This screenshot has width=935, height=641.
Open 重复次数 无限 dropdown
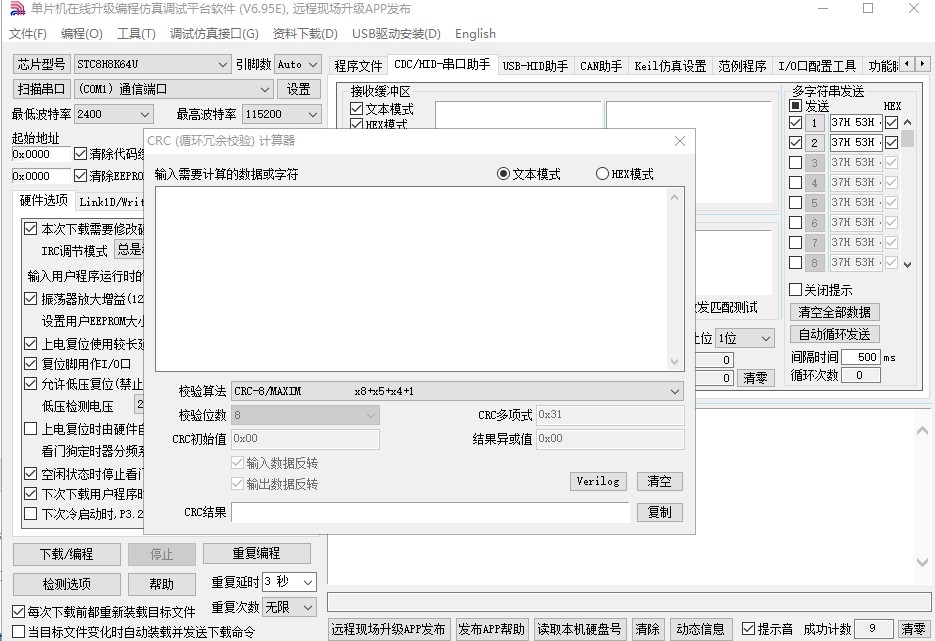click(289, 607)
